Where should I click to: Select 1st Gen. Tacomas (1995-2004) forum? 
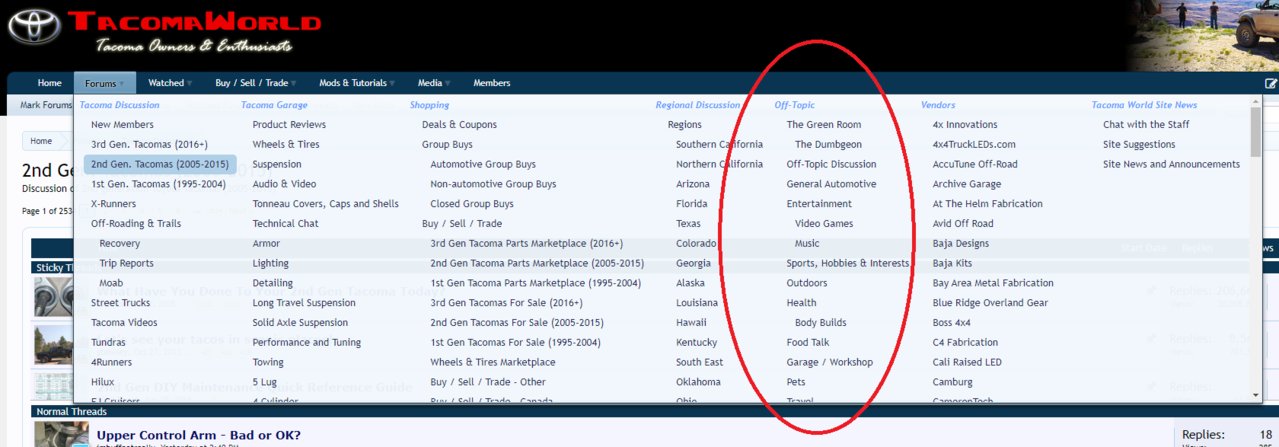pyautogui.click(x=158, y=184)
